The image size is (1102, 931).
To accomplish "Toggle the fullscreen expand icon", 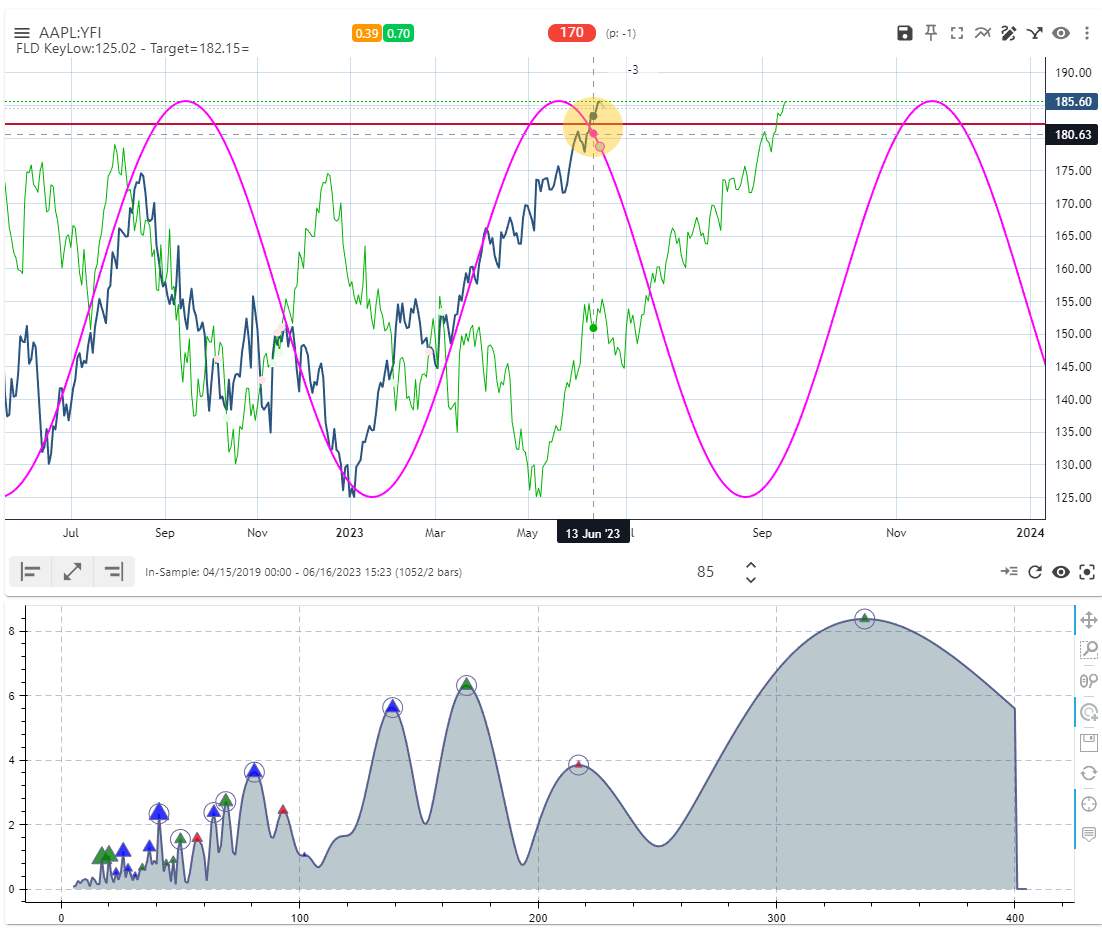I will point(955,32).
